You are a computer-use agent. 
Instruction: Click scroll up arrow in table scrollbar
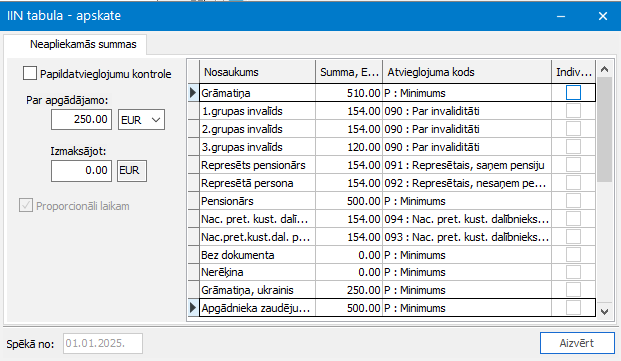pos(604,70)
